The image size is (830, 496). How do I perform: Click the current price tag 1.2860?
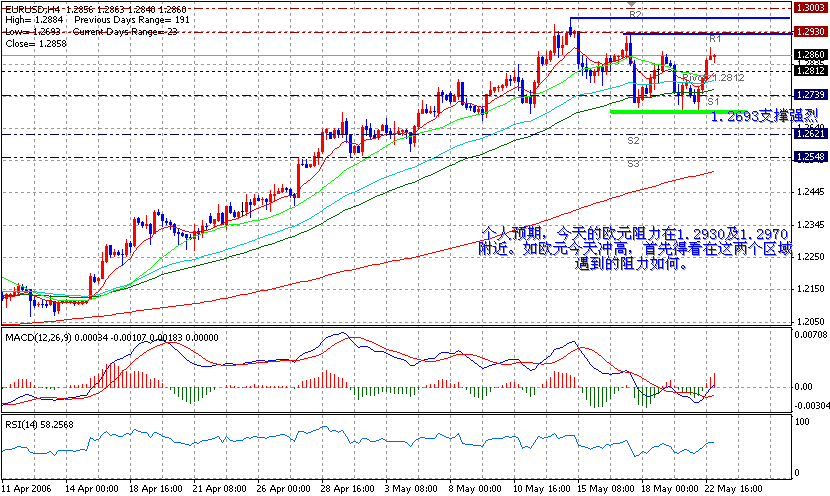(x=810, y=55)
